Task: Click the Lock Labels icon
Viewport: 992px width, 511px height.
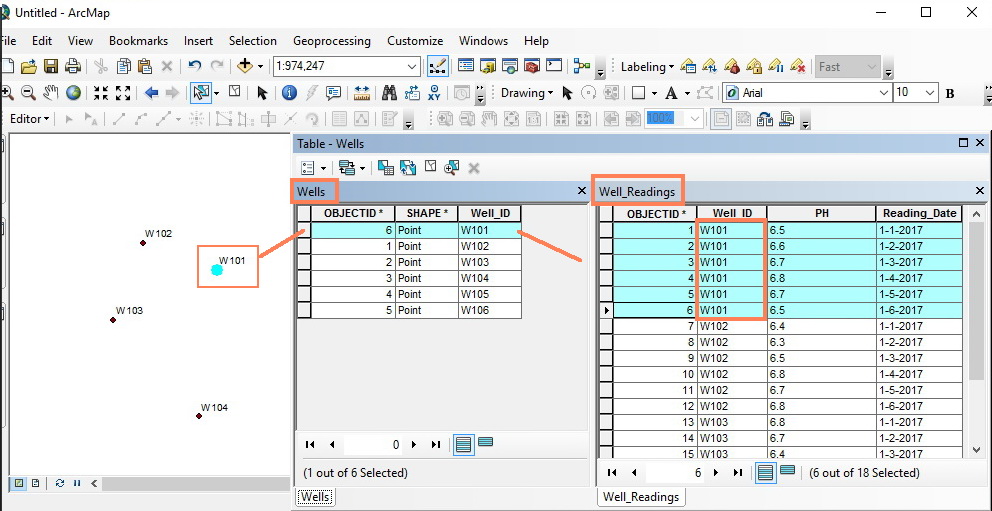Action: tap(753, 66)
